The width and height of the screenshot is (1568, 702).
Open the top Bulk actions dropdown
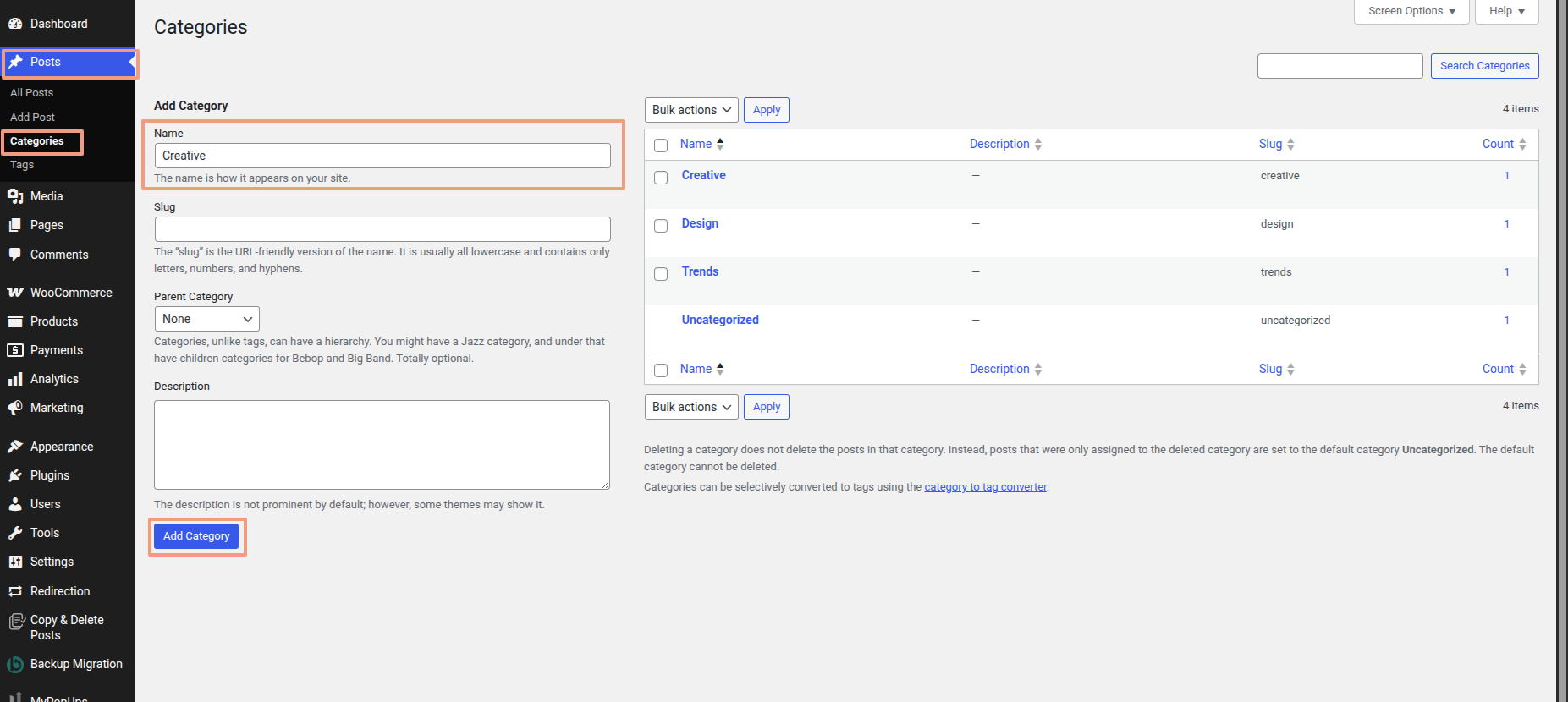[690, 110]
